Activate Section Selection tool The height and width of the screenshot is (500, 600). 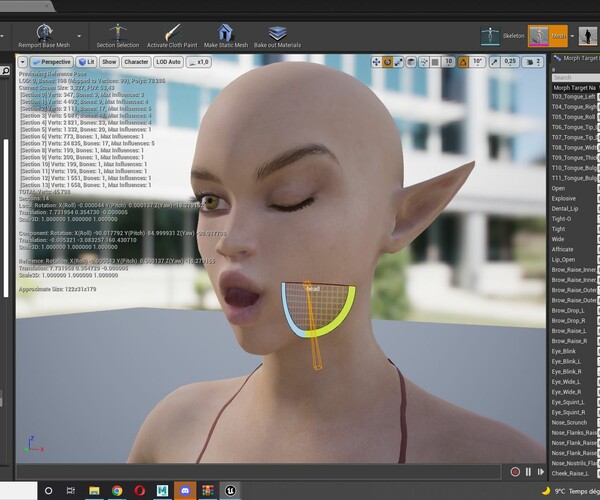tap(117, 36)
